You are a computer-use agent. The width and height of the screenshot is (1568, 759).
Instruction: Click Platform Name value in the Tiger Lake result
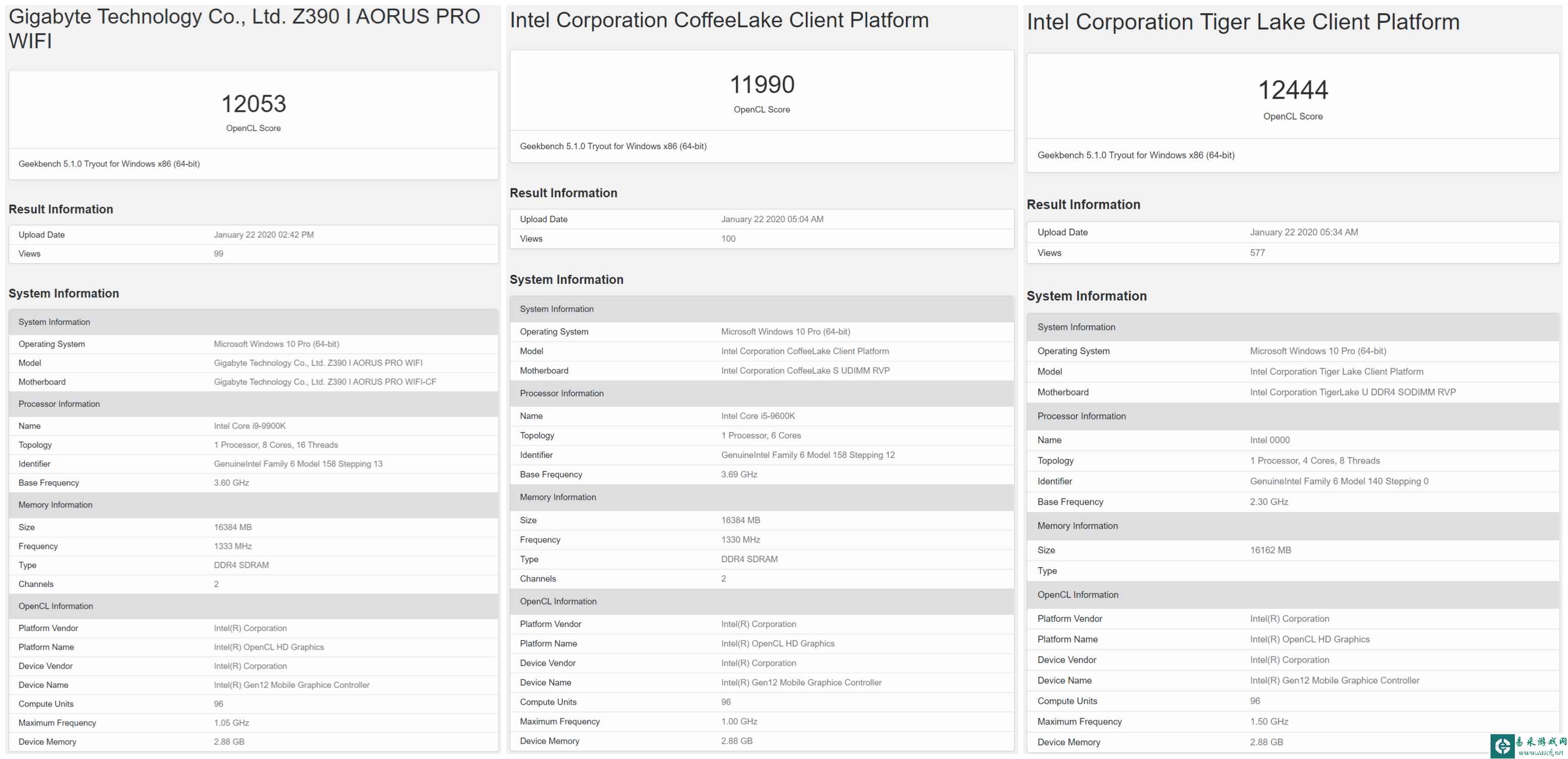tap(1309, 640)
